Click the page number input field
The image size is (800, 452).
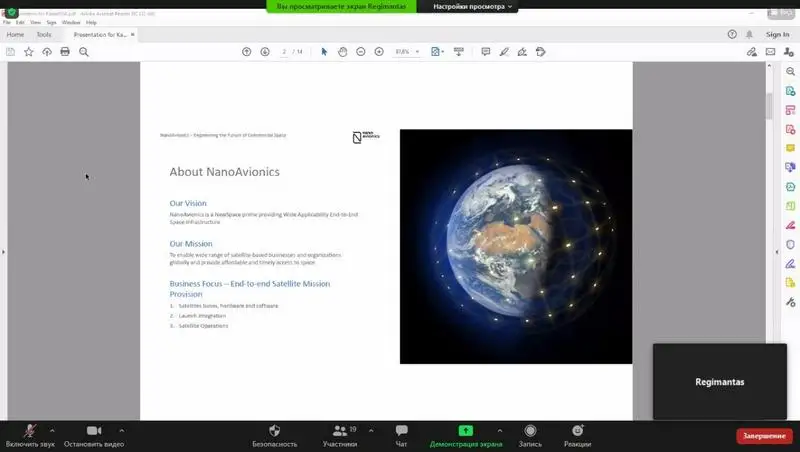[284, 52]
